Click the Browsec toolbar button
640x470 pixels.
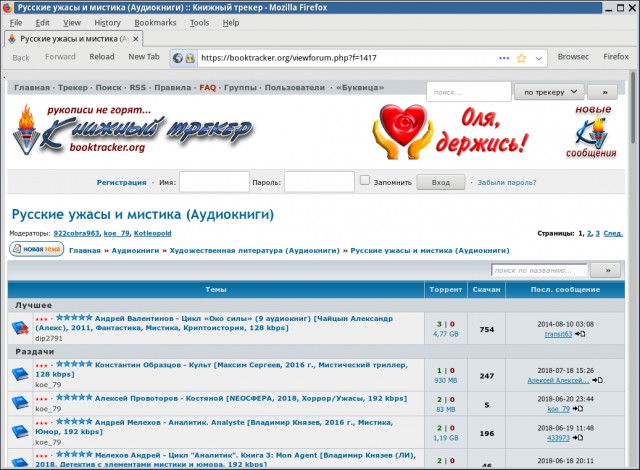tap(573, 57)
